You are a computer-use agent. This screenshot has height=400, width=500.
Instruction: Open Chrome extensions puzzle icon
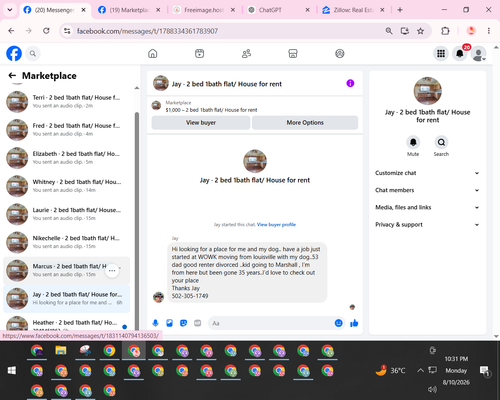coord(445,31)
